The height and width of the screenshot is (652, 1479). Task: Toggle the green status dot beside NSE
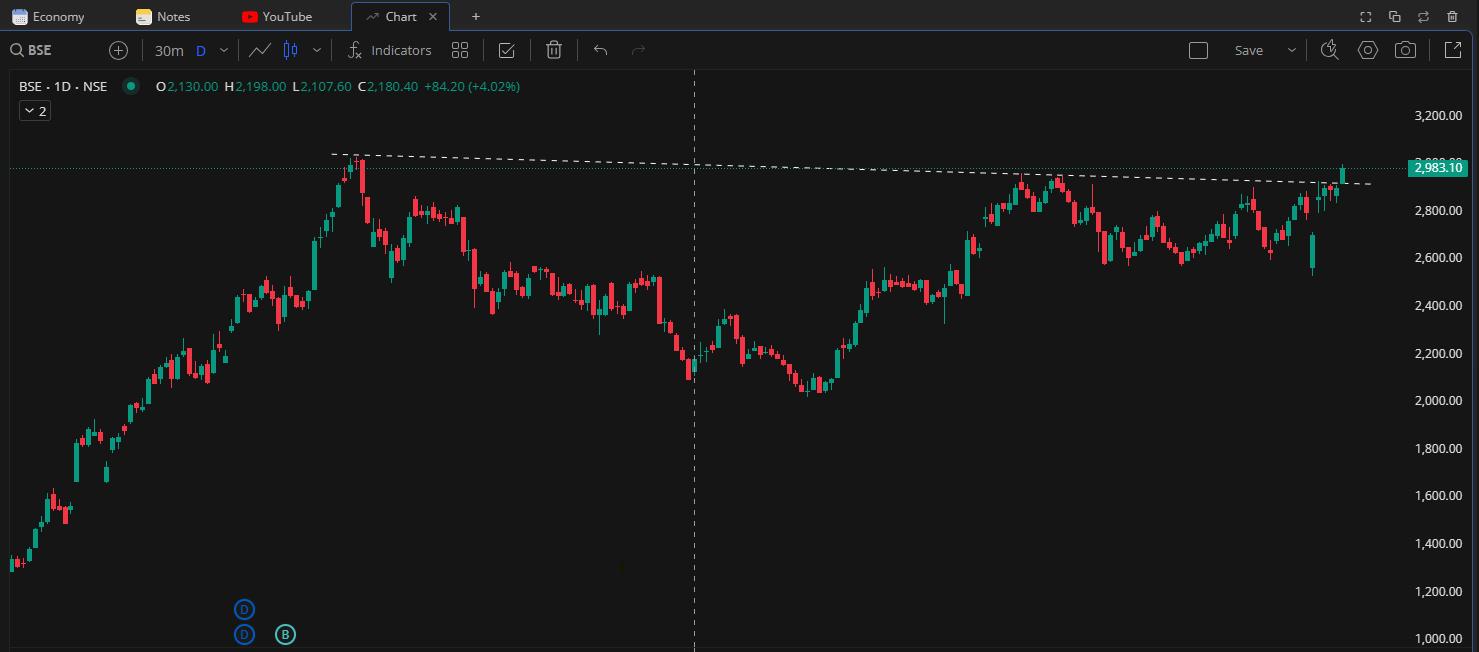coord(130,87)
